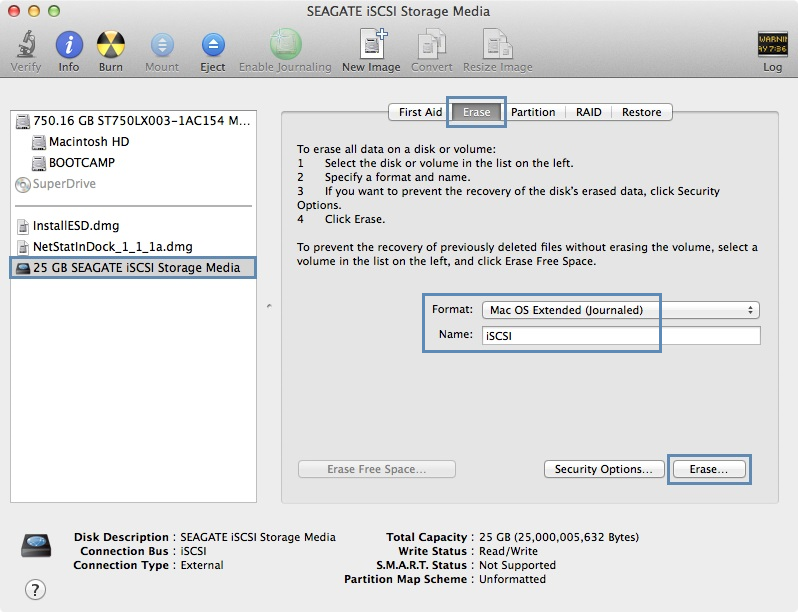Image resolution: width=798 pixels, height=612 pixels.
Task: Click the SEAGATE iSCSI disk icon in sidebar
Action: [23, 268]
